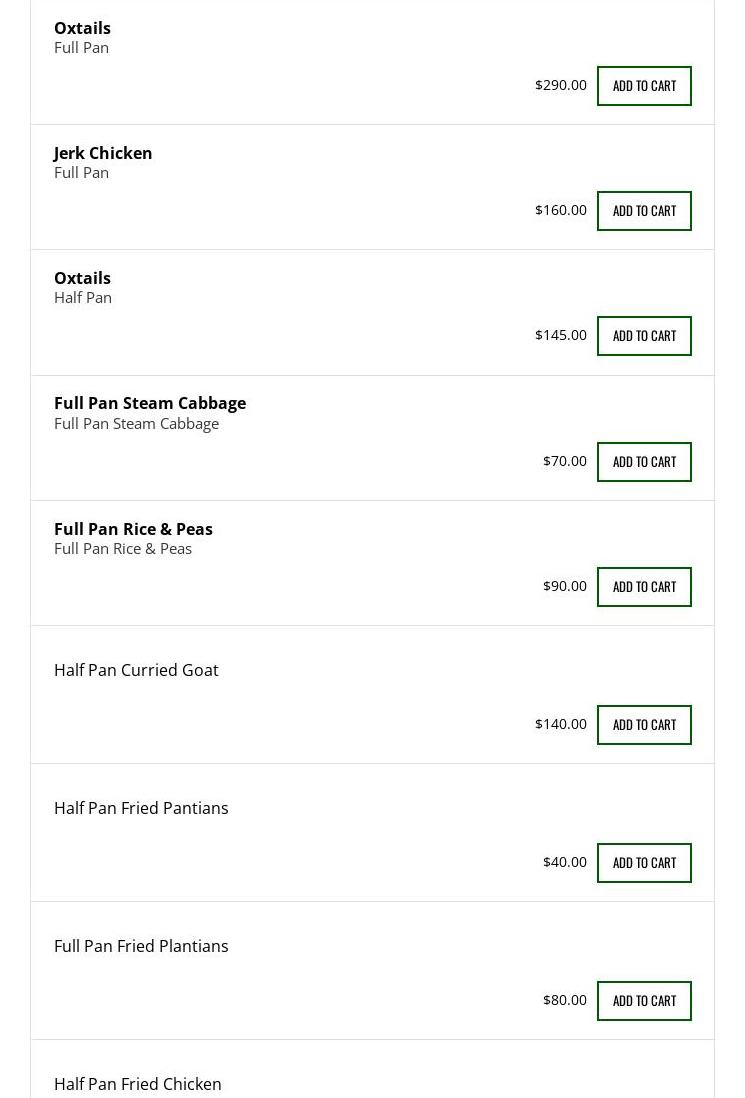Add Jerk Chicken Full Pan to cart
Screen dimensions: 745x1098
[x=644, y=211]
